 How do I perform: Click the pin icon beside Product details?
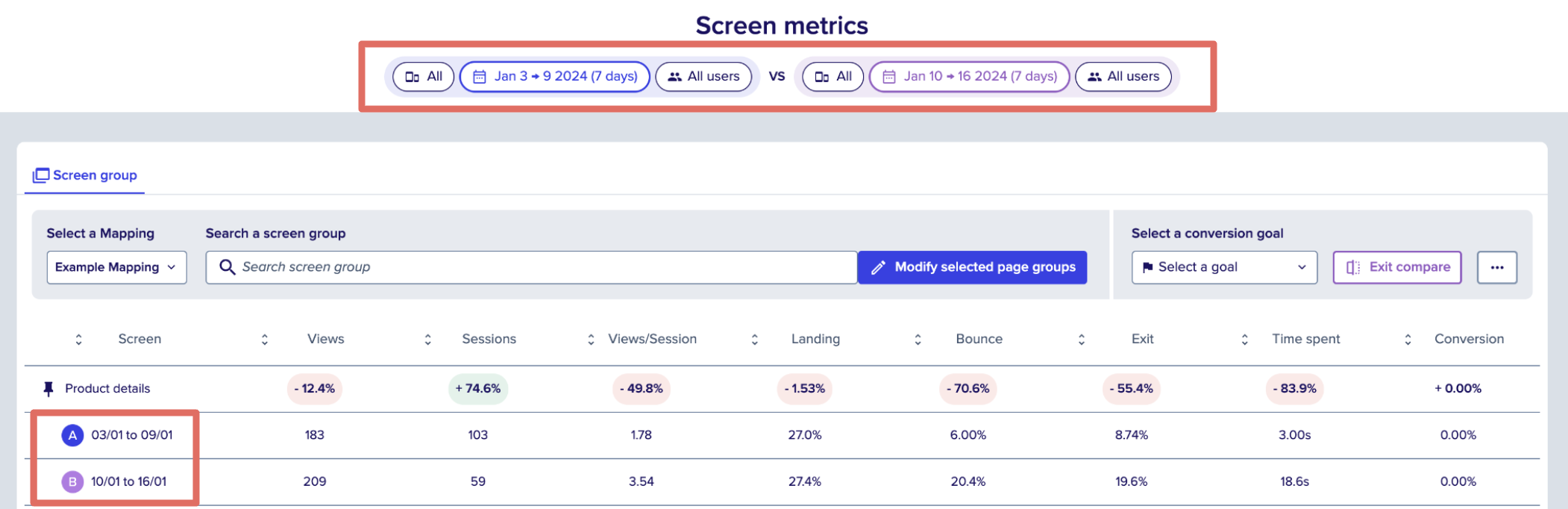click(x=48, y=389)
